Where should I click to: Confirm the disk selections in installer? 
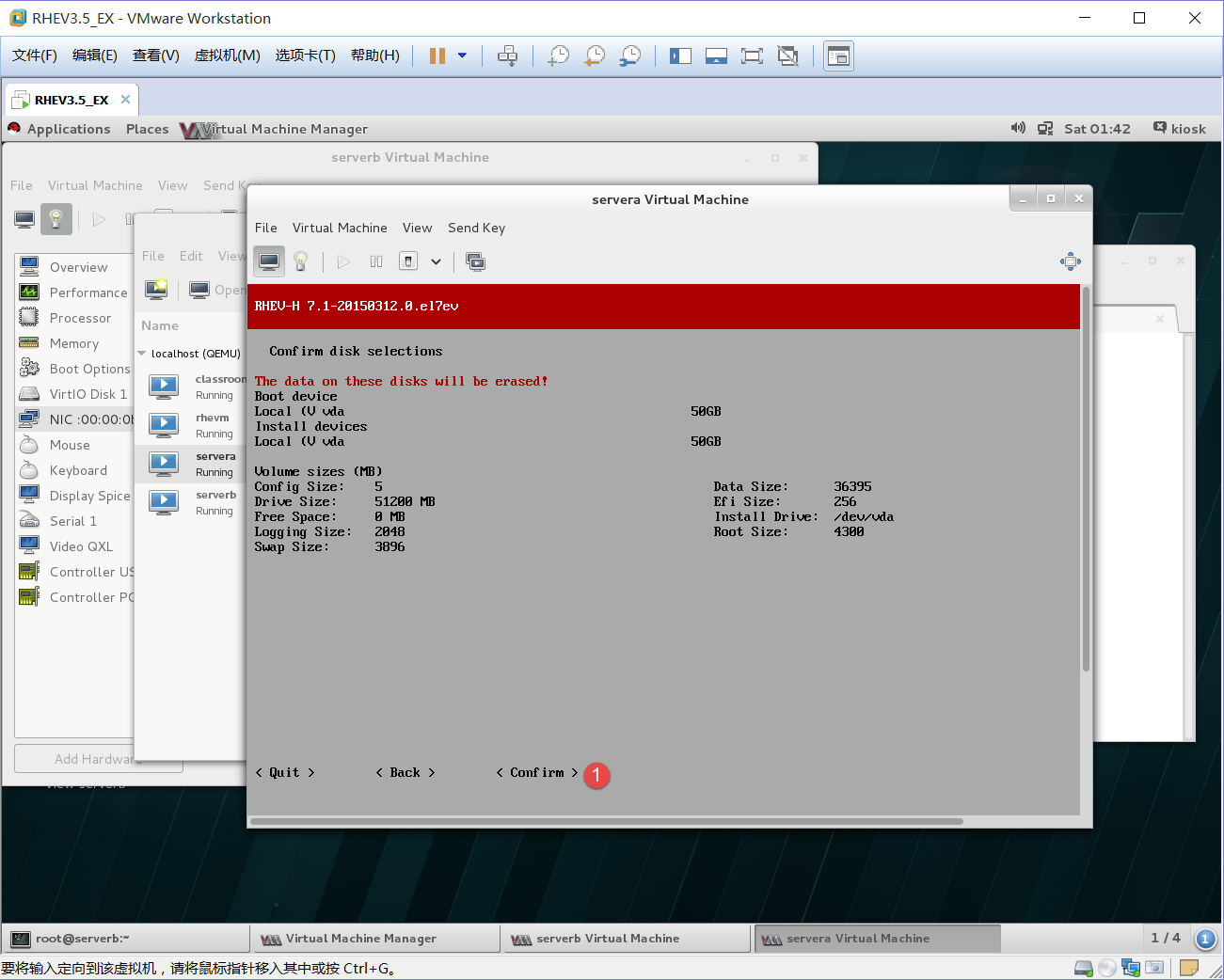click(537, 772)
